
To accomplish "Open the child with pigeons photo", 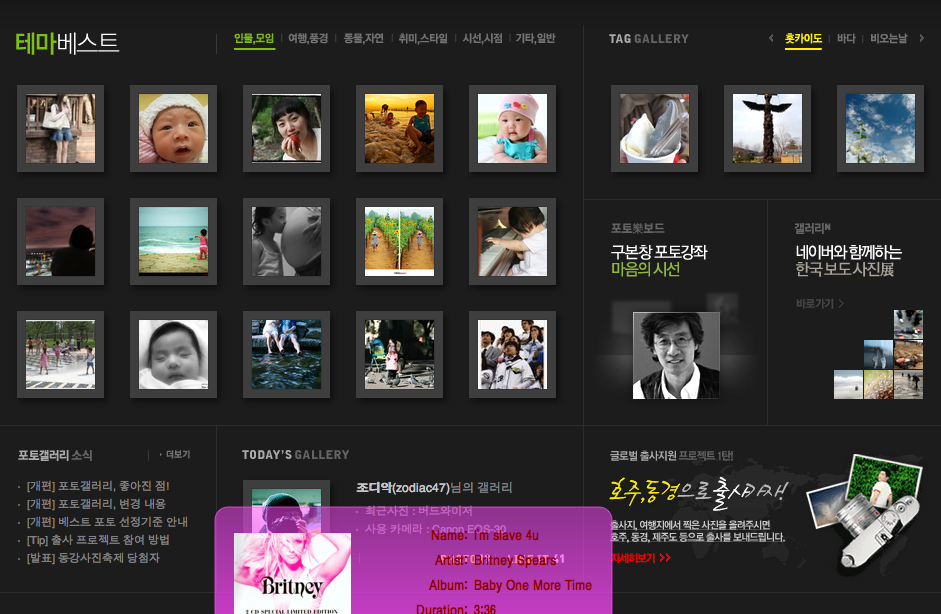I will 399,354.
